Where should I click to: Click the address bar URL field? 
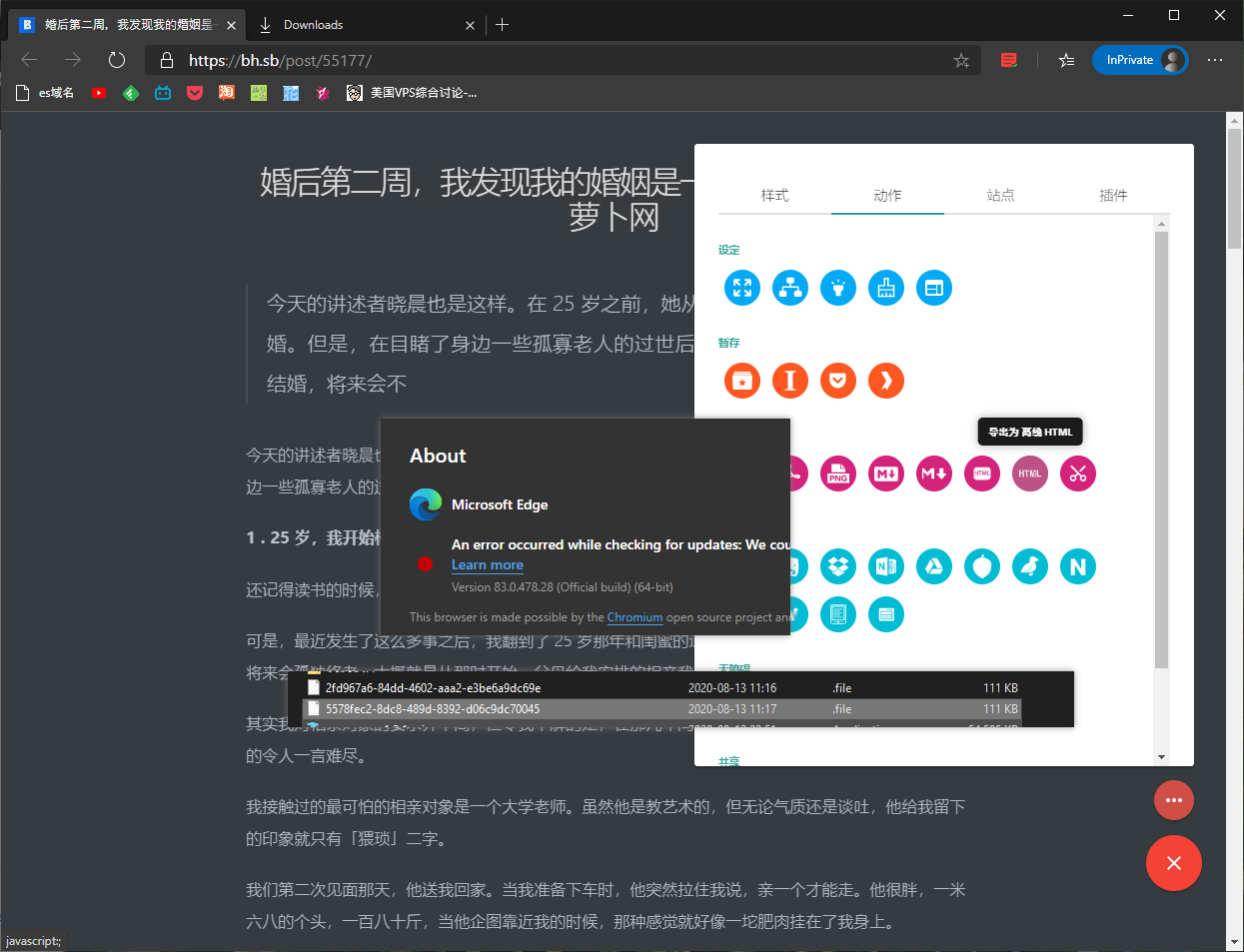click(x=565, y=60)
